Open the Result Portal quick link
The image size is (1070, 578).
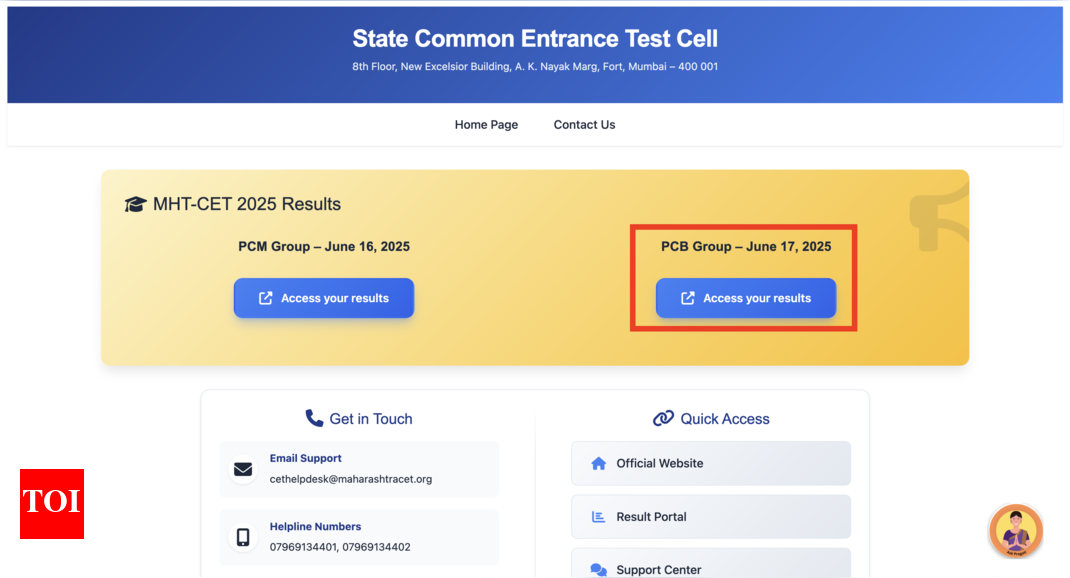[710, 517]
